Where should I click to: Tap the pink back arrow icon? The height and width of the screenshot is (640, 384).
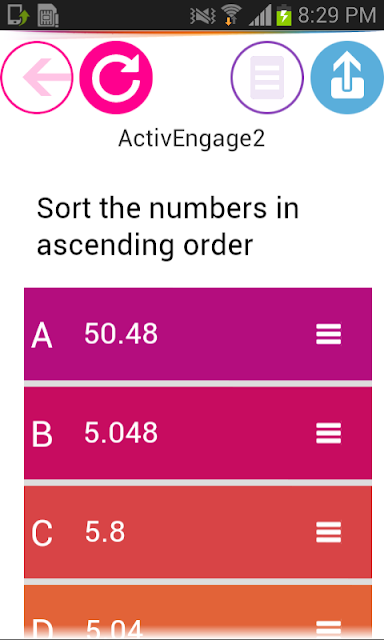37,77
